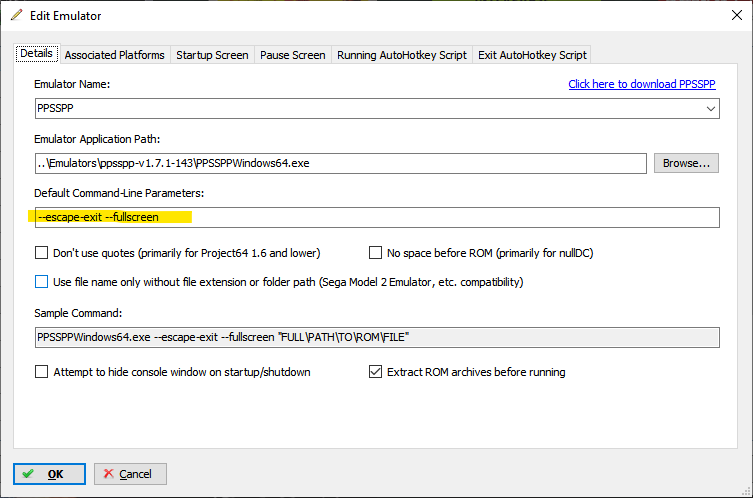Click the Cancel button
The width and height of the screenshot is (753, 498).
click(x=130, y=474)
